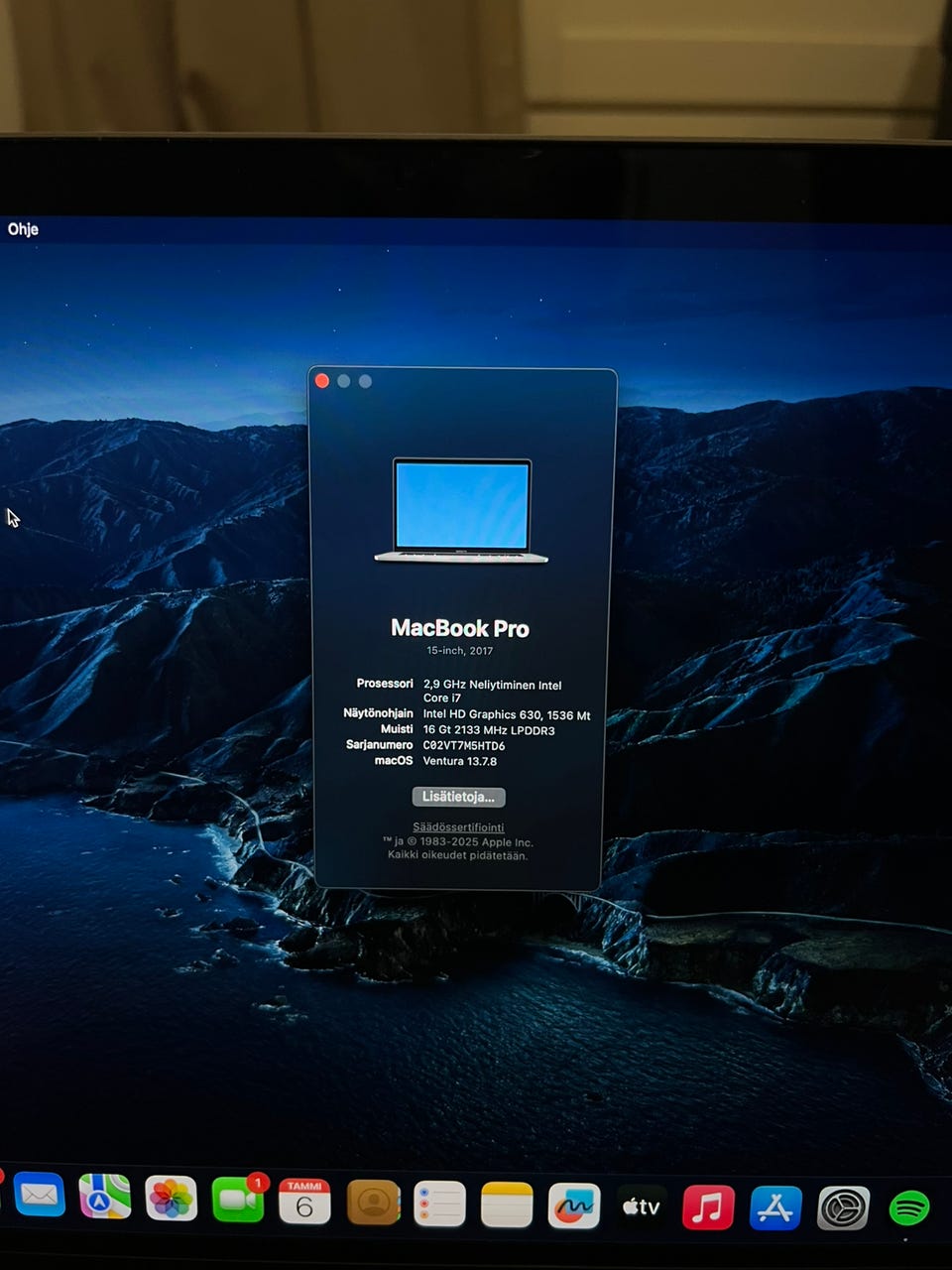Launch Spotify from the Dock

coord(908,1208)
